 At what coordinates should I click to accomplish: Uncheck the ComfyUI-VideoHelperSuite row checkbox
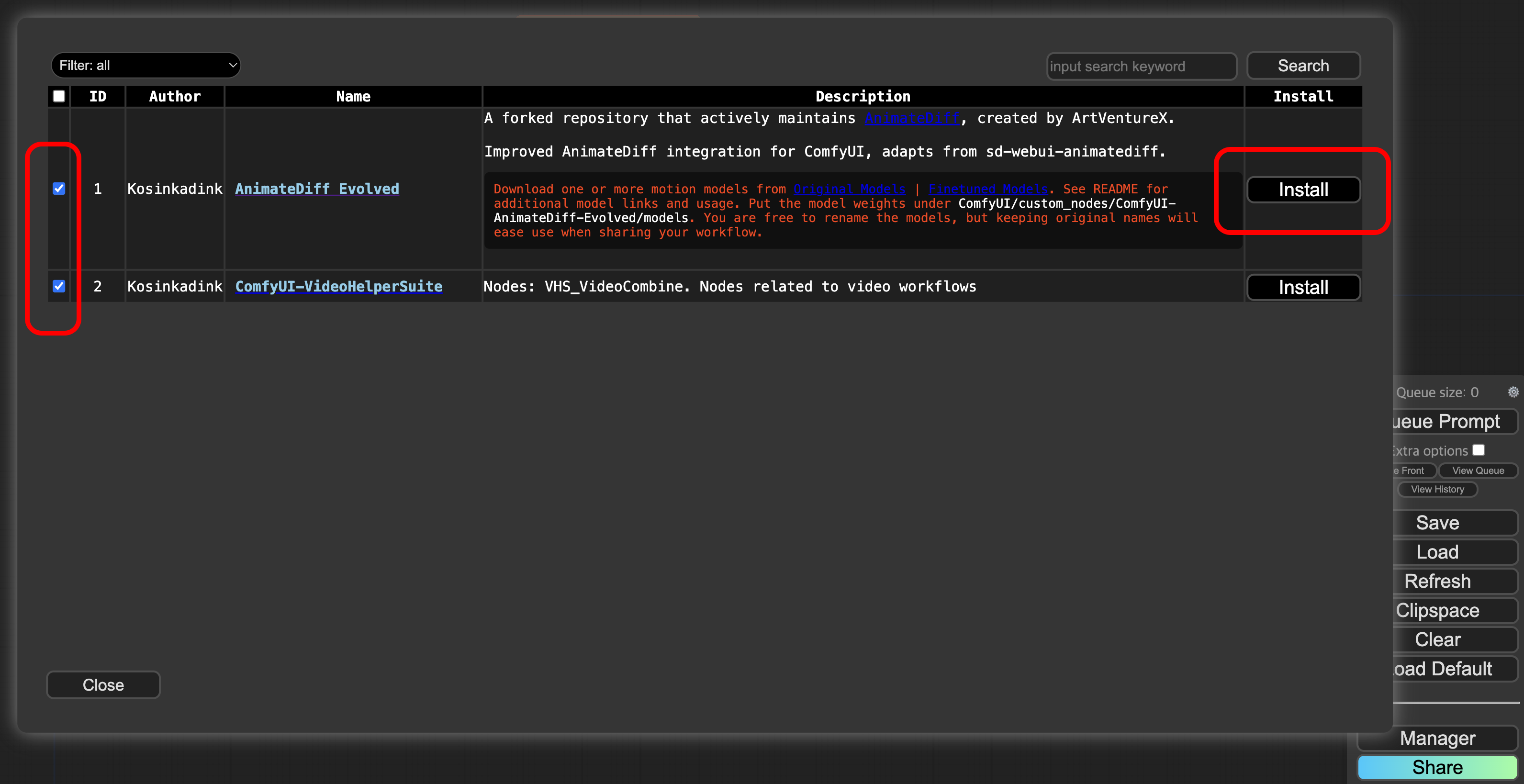click(58, 286)
